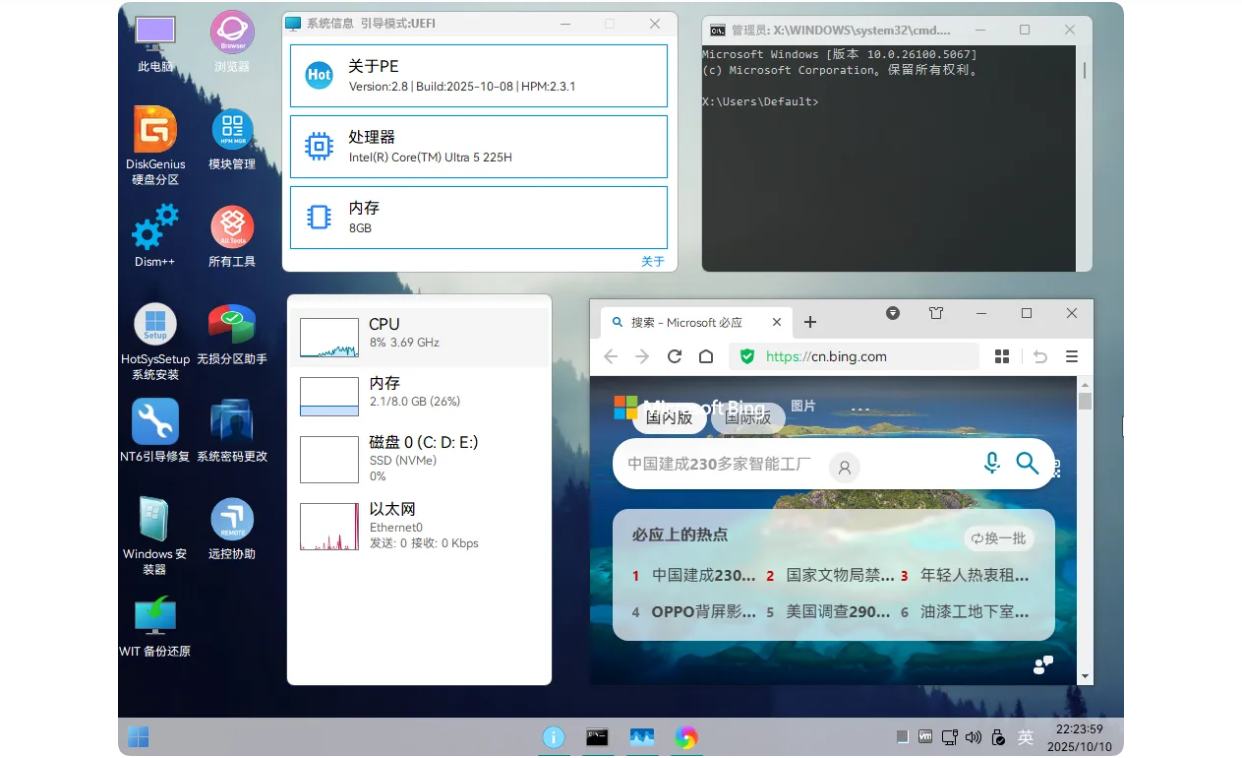1242x758 pixels.
Task: Reload the Bing page
Action: (674, 356)
